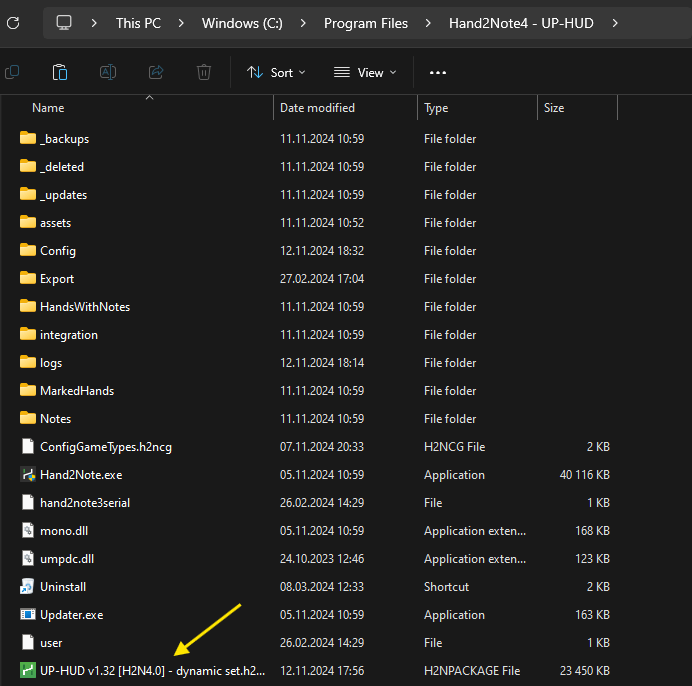
Task: Select the Updater.exe icon
Action: tap(28, 614)
